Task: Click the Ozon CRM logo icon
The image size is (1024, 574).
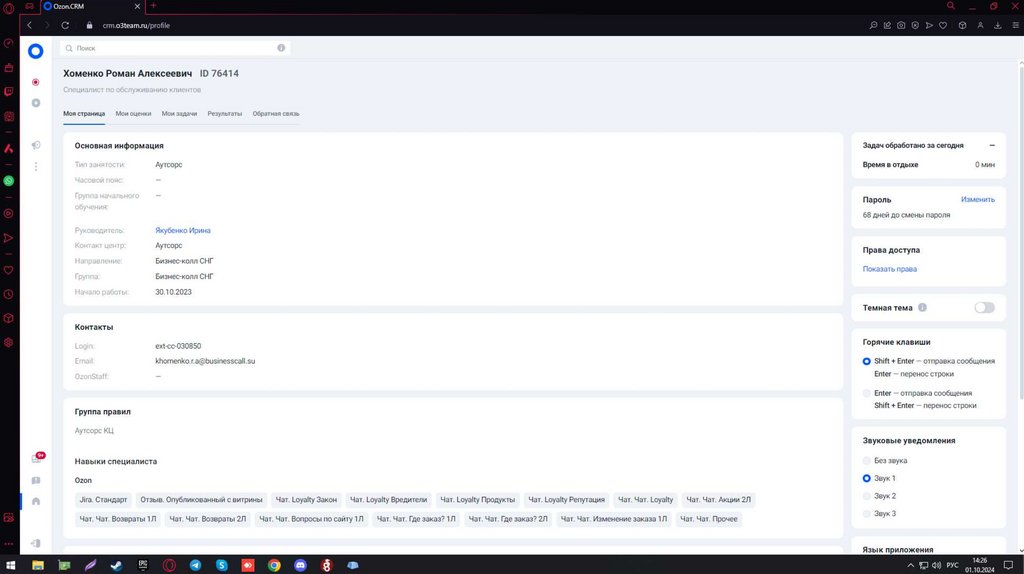Action: (35, 51)
